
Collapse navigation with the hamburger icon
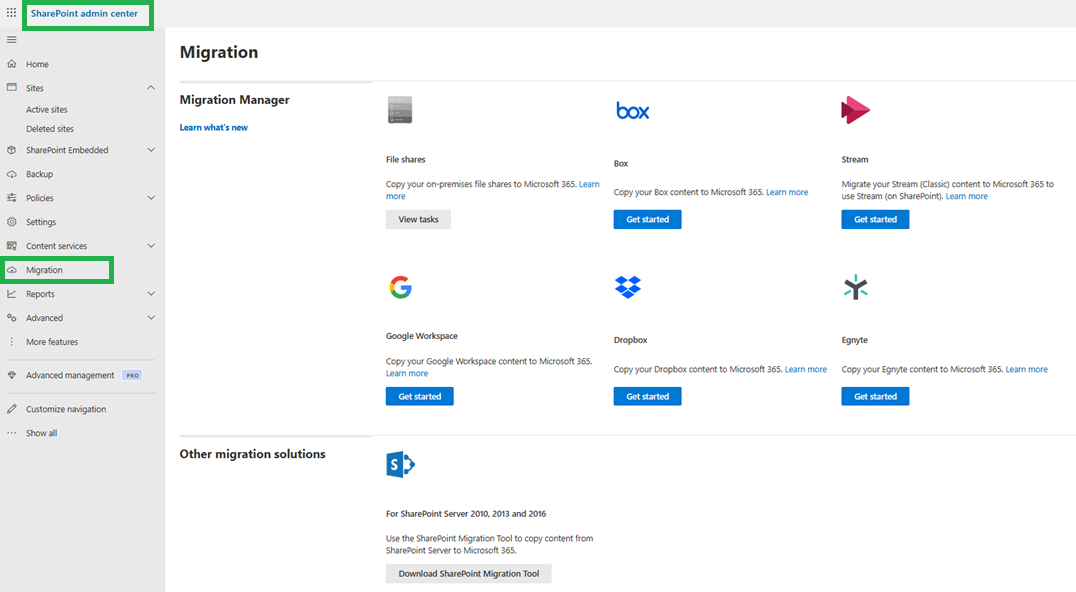pos(12,40)
